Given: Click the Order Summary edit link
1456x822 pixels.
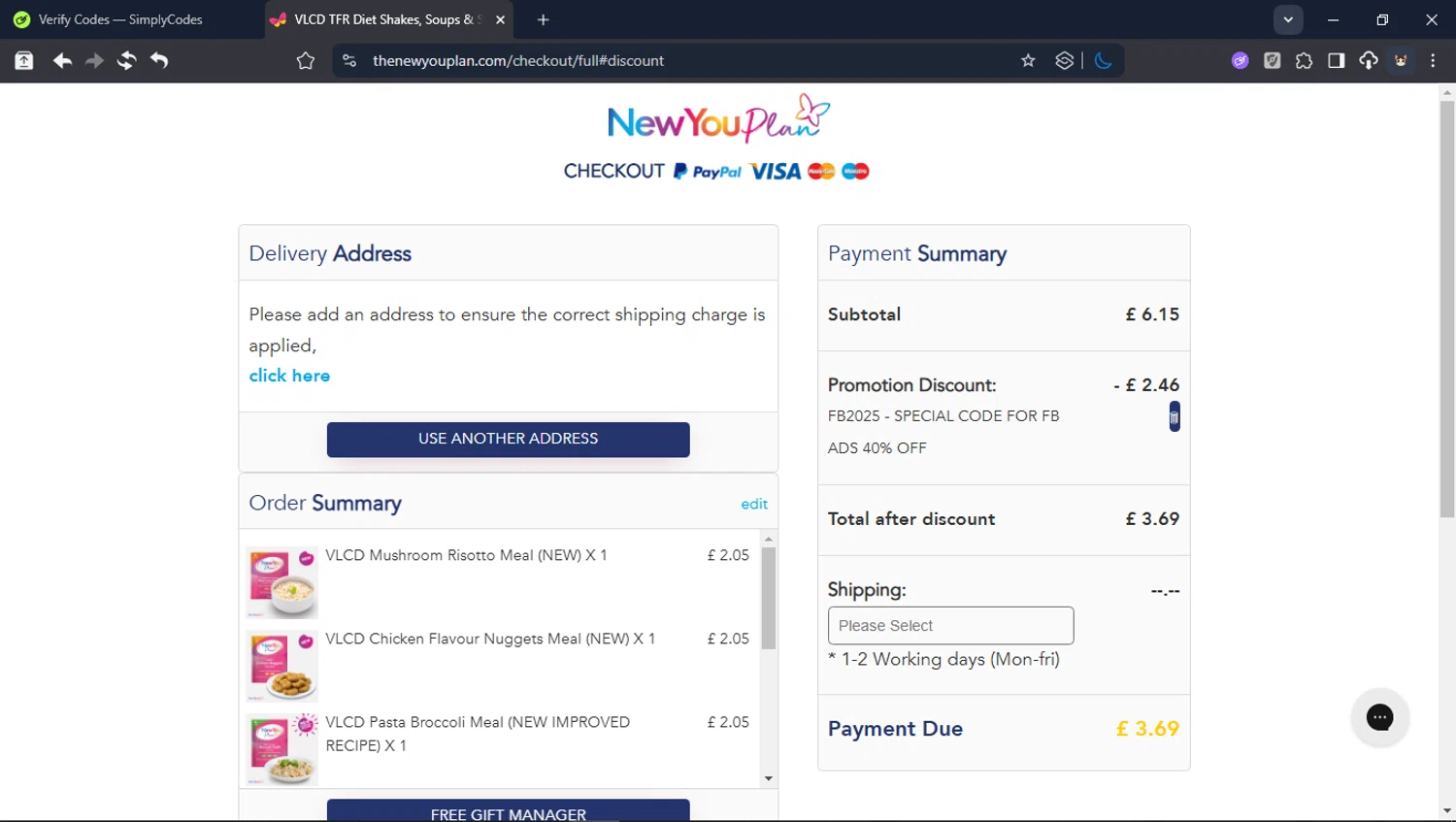Looking at the screenshot, I should 754,504.
